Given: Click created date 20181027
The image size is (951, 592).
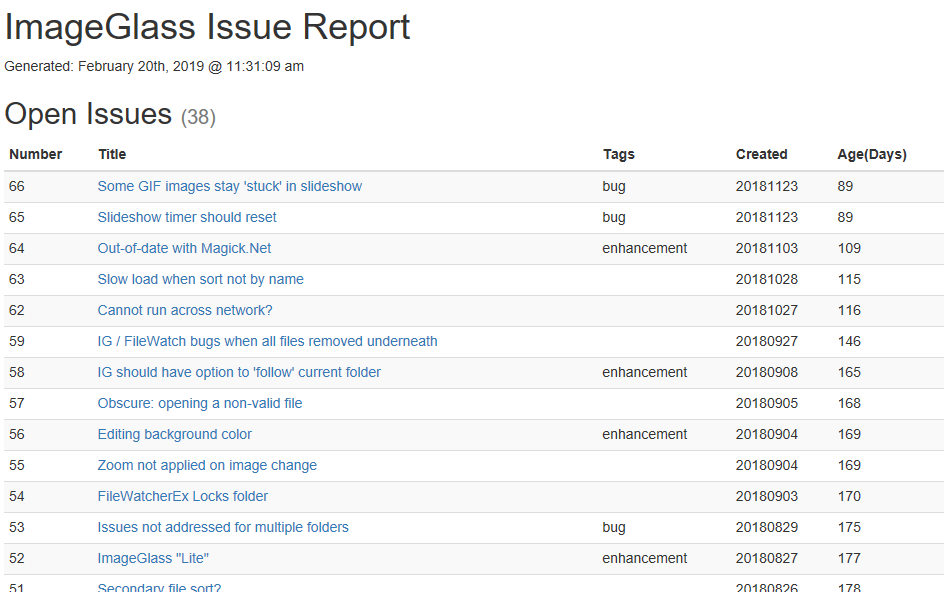Looking at the screenshot, I should (x=767, y=310).
